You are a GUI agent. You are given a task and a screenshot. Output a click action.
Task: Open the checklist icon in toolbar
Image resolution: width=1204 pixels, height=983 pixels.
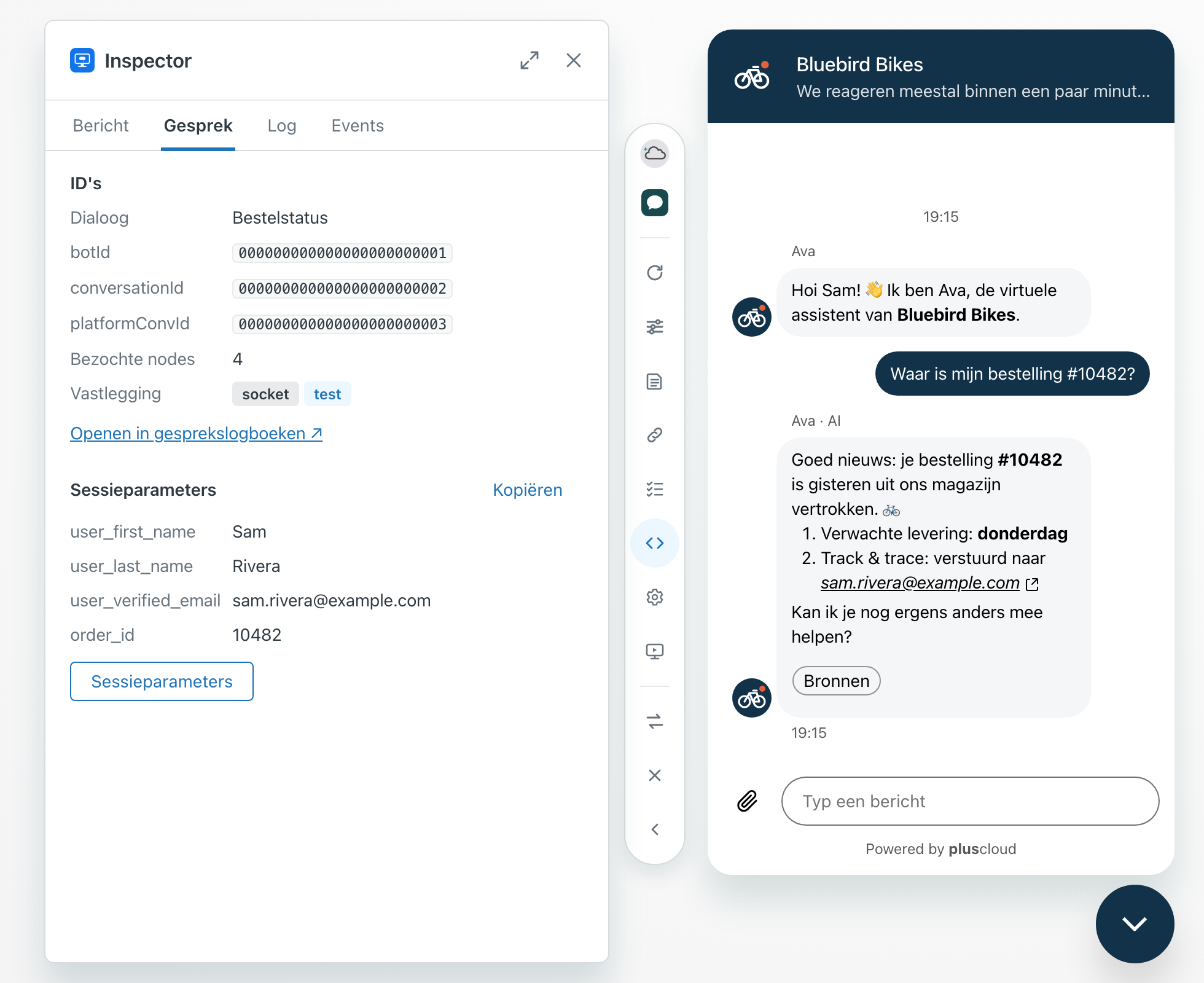(x=655, y=489)
